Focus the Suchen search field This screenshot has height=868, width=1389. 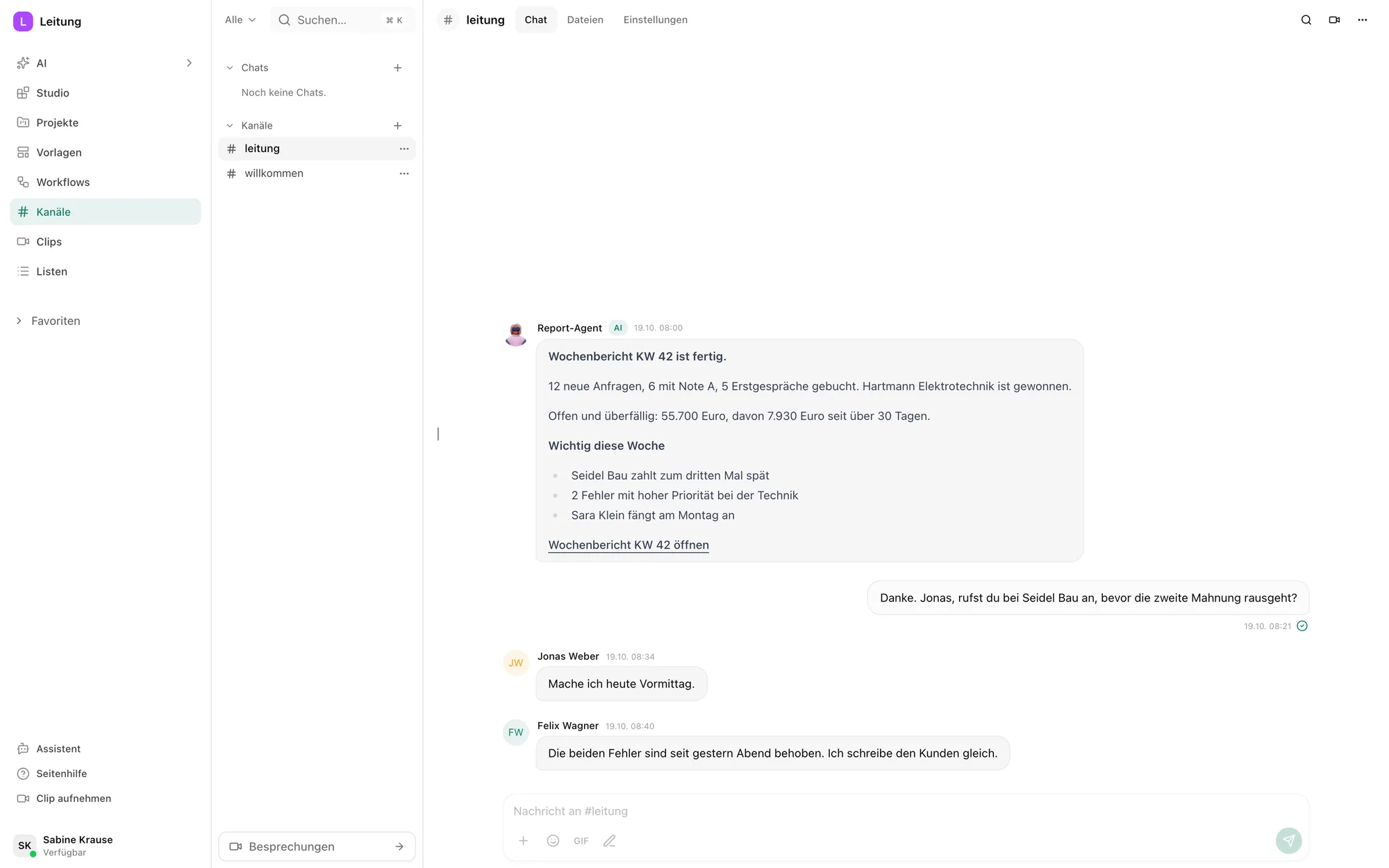click(x=342, y=20)
